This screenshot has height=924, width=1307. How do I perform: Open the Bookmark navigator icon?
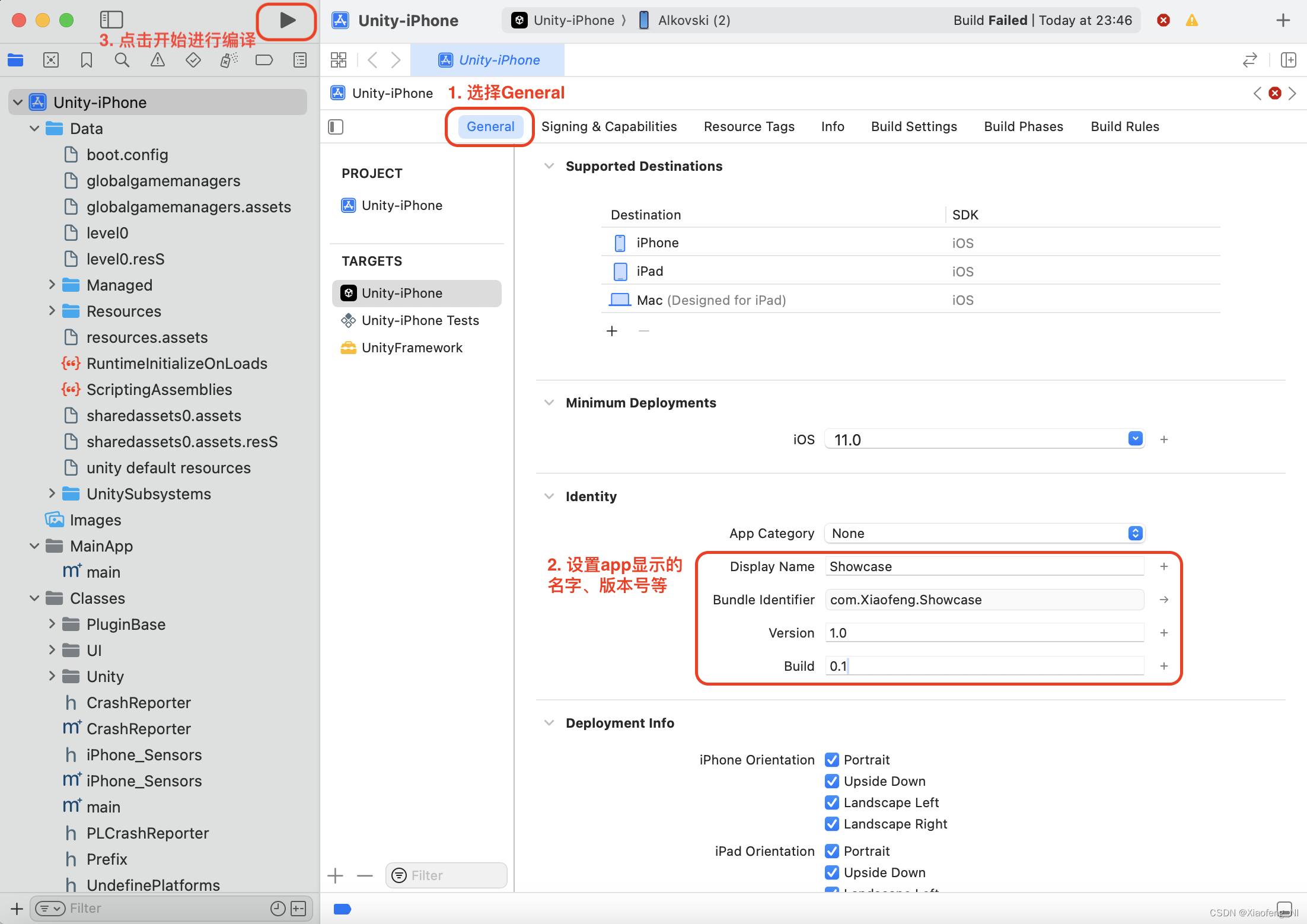[x=86, y=60]
